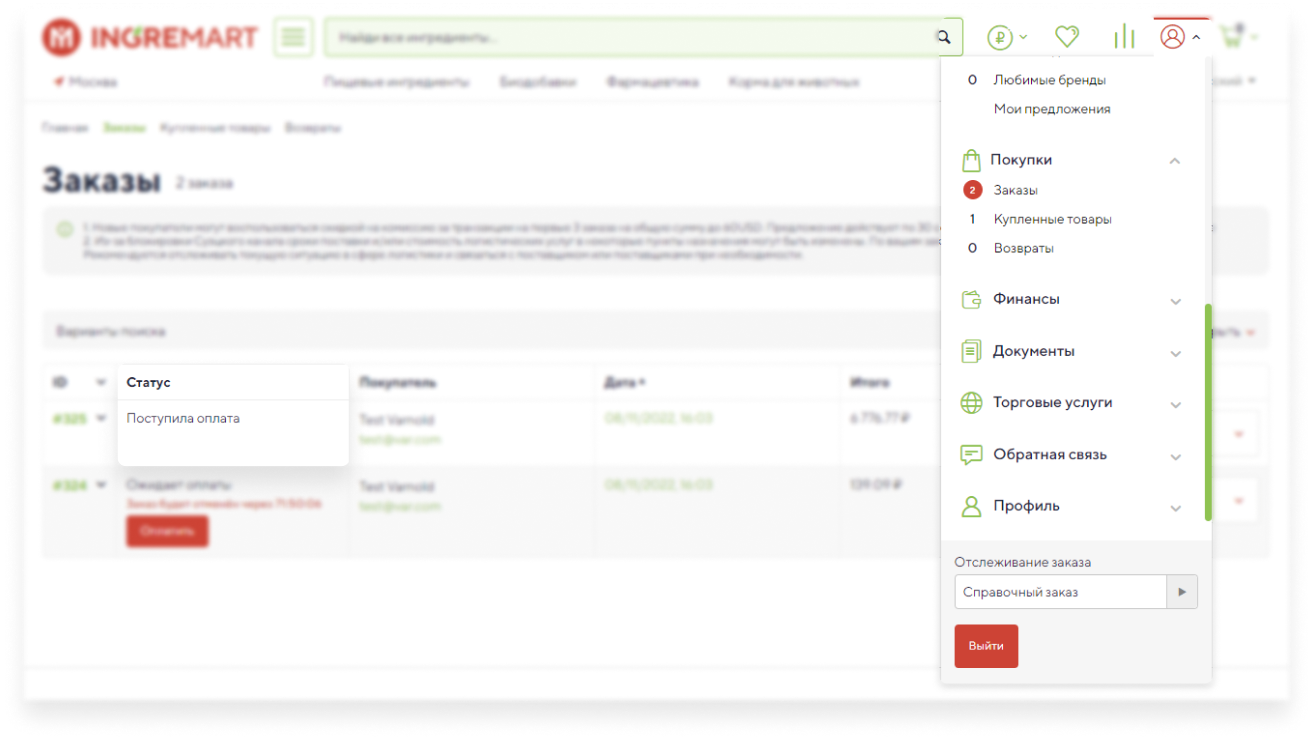The width and height of the screenshot is (1313, 740).
Task: Expand the Обратная связь section chevron
Action: click(x=1176, y=457)
